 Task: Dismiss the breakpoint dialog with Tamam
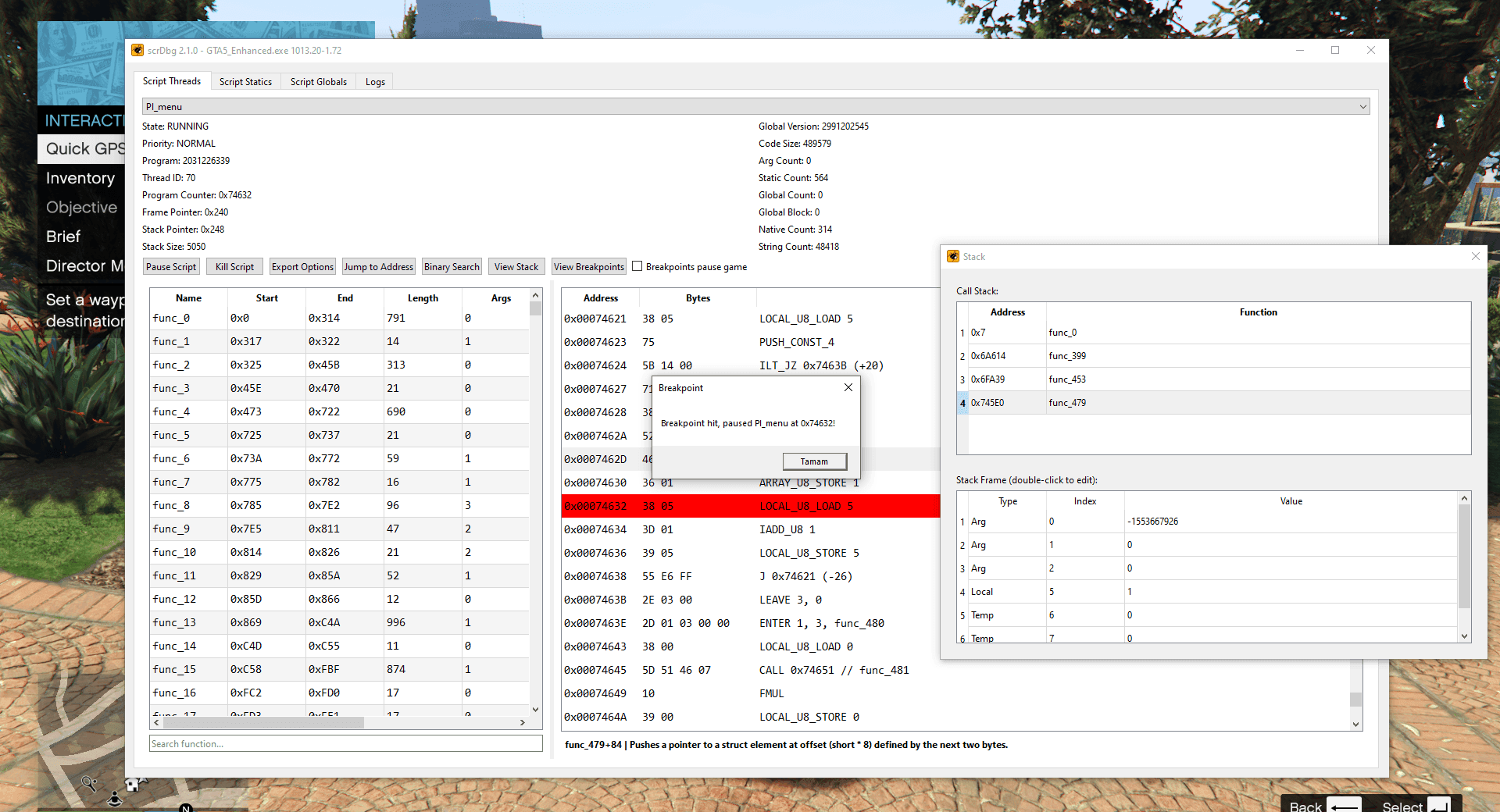point(814,461)
